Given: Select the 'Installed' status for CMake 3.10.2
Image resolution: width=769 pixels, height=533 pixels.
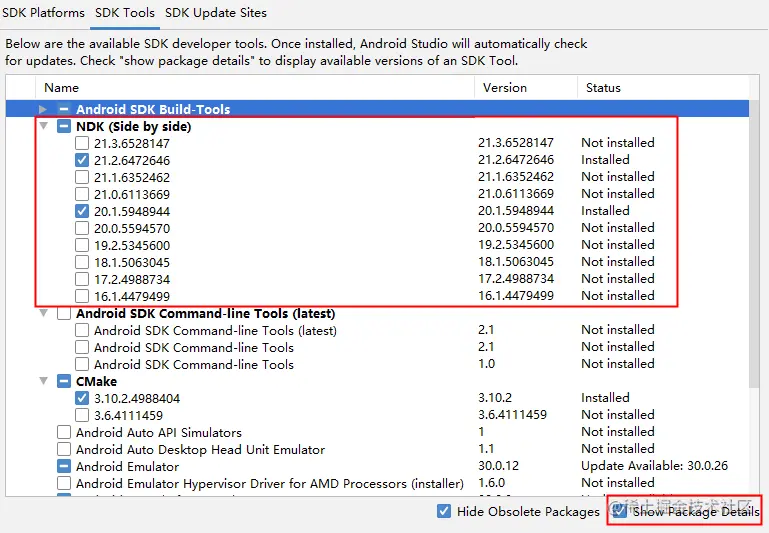Looking at the screenshot, I should (605, 398).
